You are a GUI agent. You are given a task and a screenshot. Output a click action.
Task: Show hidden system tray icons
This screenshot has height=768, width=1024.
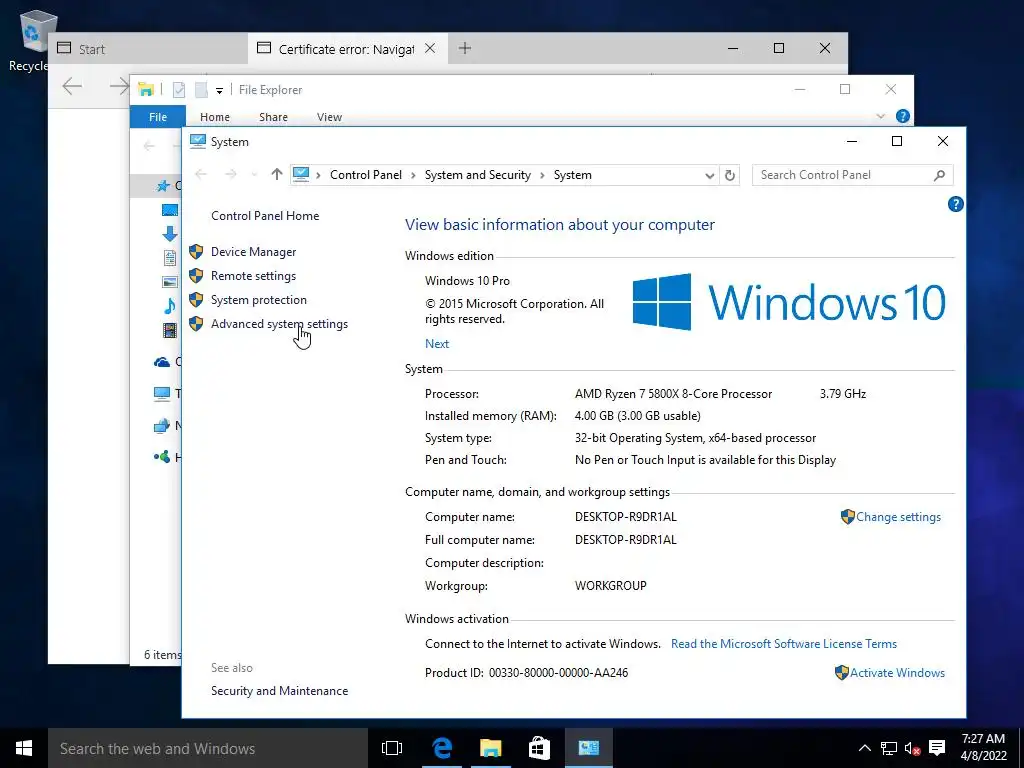[x=864, y=748]
